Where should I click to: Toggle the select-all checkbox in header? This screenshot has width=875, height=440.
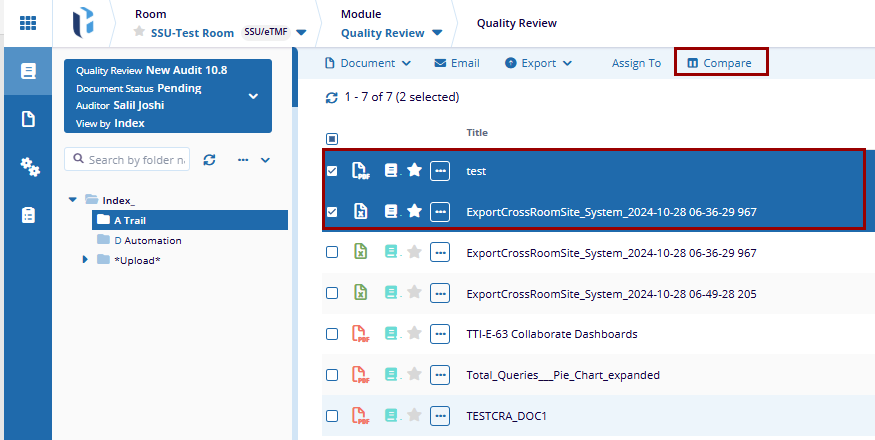(332, 139)
